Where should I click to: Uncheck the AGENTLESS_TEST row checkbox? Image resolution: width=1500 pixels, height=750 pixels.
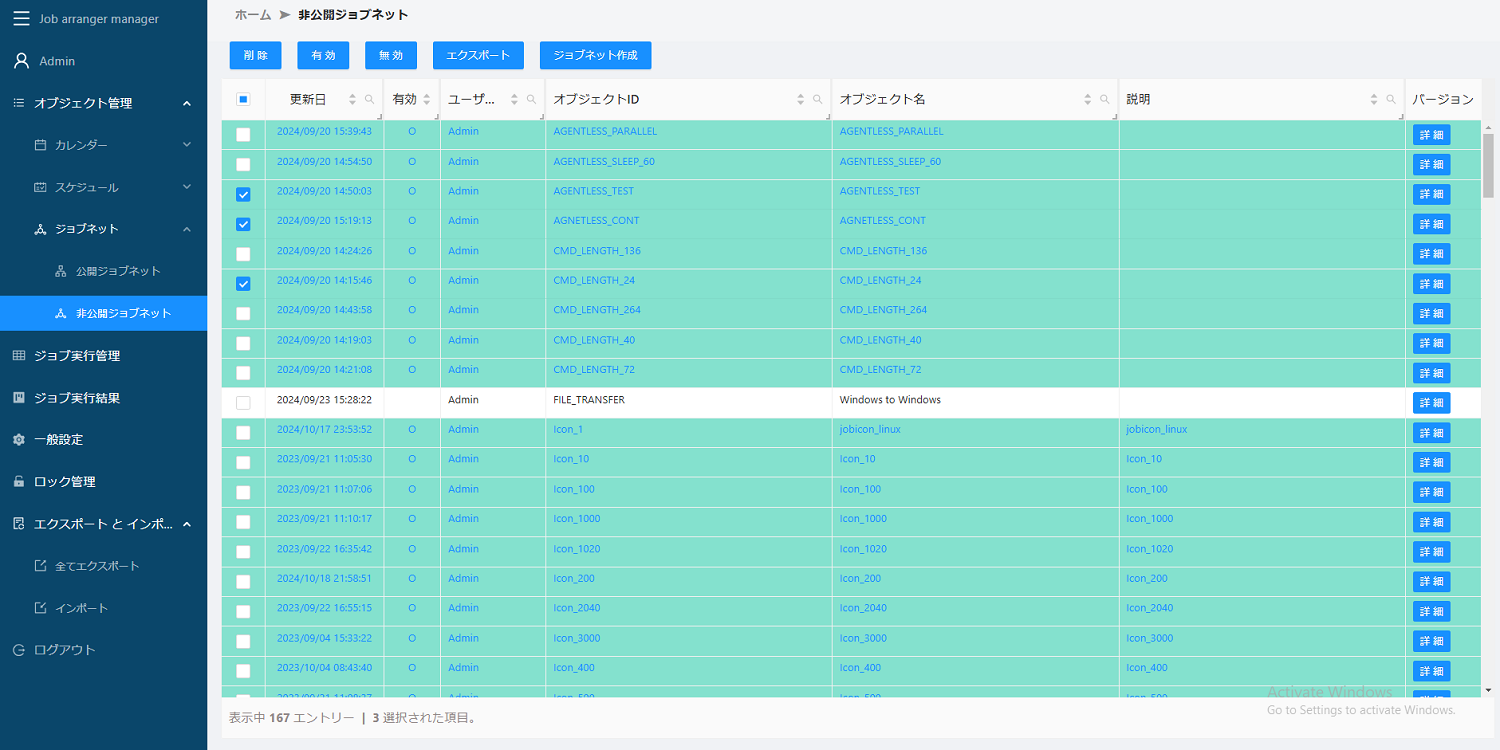[x=243, y=194]
